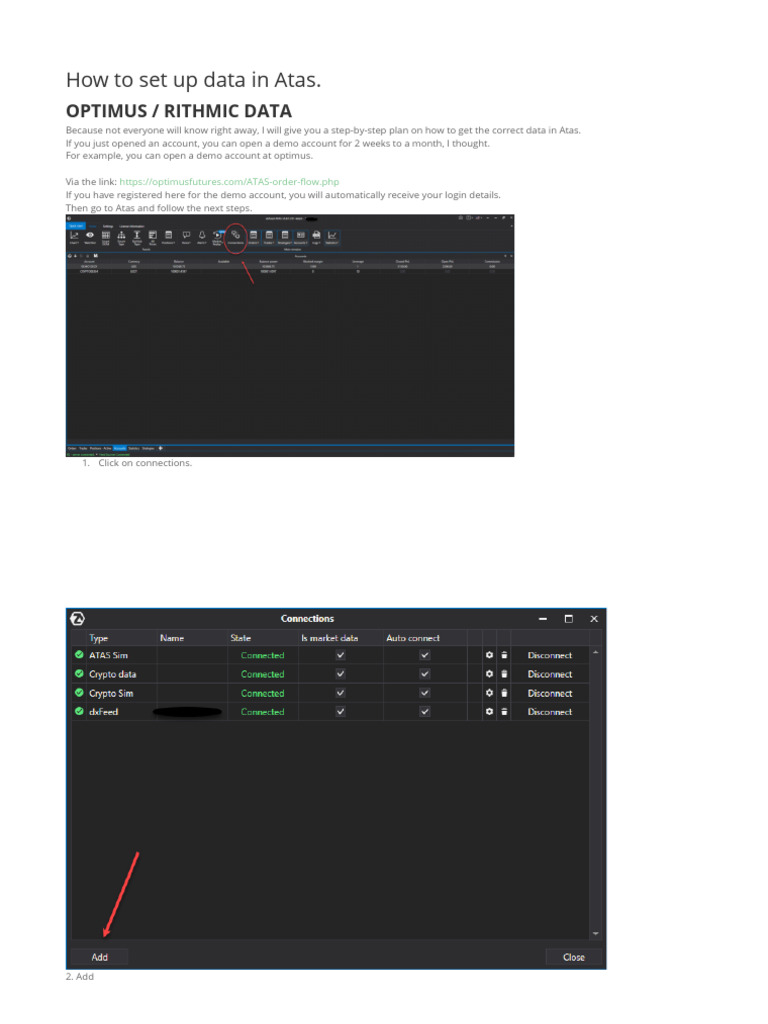Select the highlighted Accounts tab at bottom
Screen dimensions: 768x1024
[x=120, y=448]
